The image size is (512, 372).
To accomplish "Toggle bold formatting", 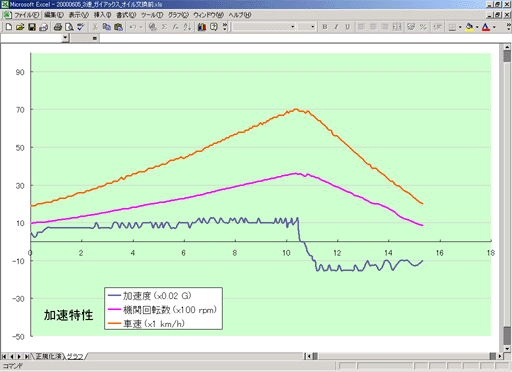I will pyautogui.click(x=325, y=27).
